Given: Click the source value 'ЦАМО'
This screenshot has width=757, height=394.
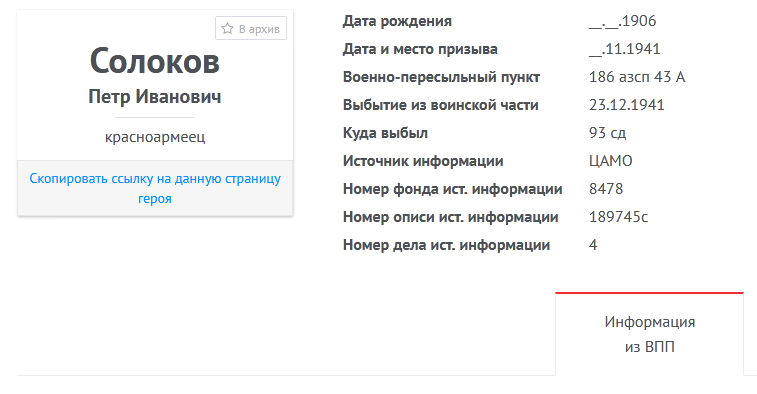Looking at the screenshot, I should click(611, 161).
